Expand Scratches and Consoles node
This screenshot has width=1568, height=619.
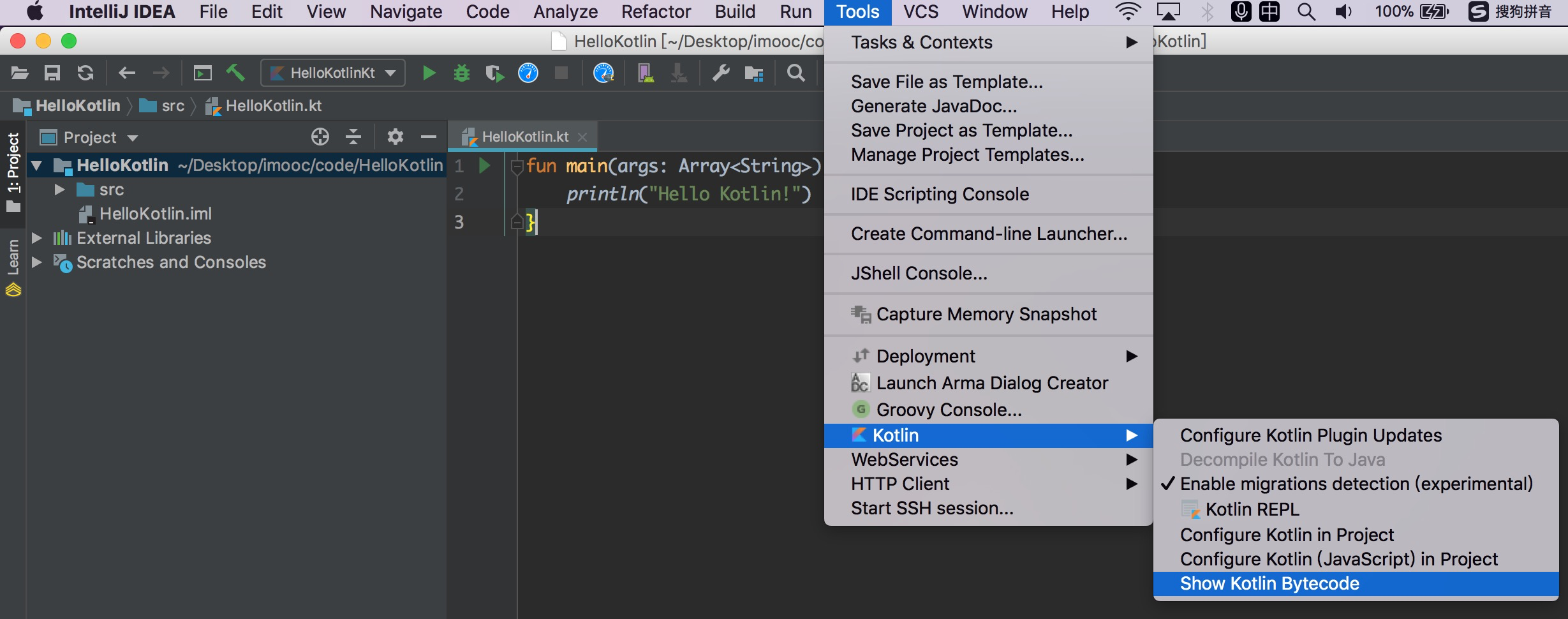click(x=37, y=262)
